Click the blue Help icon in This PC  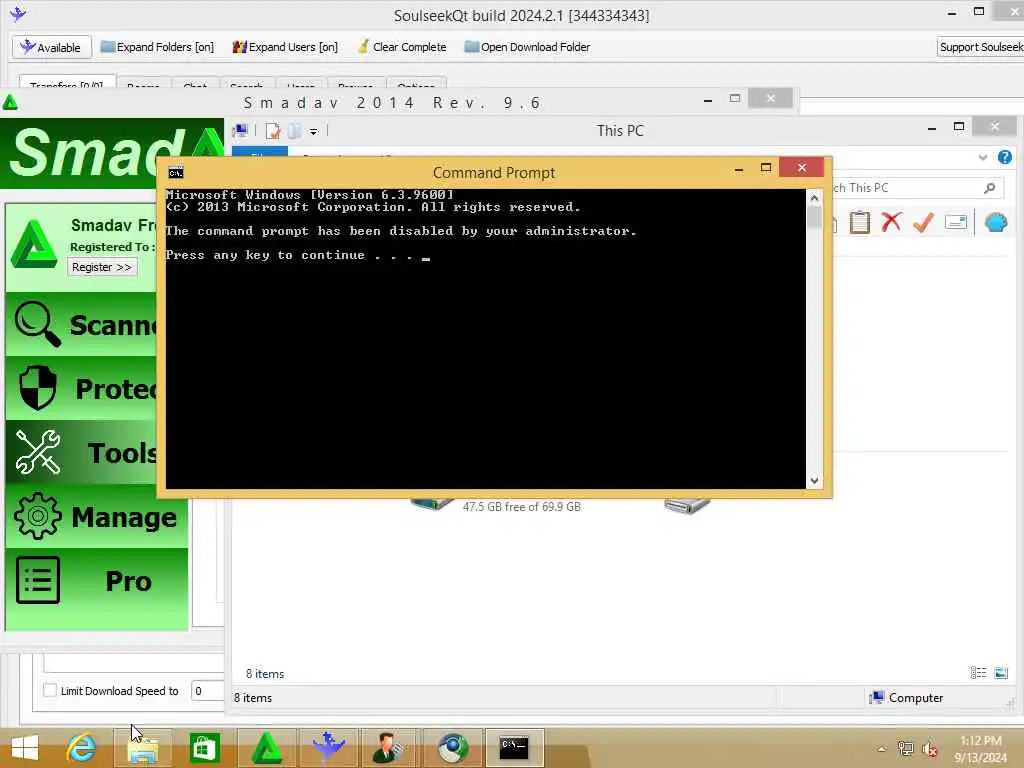(1004, 157)
